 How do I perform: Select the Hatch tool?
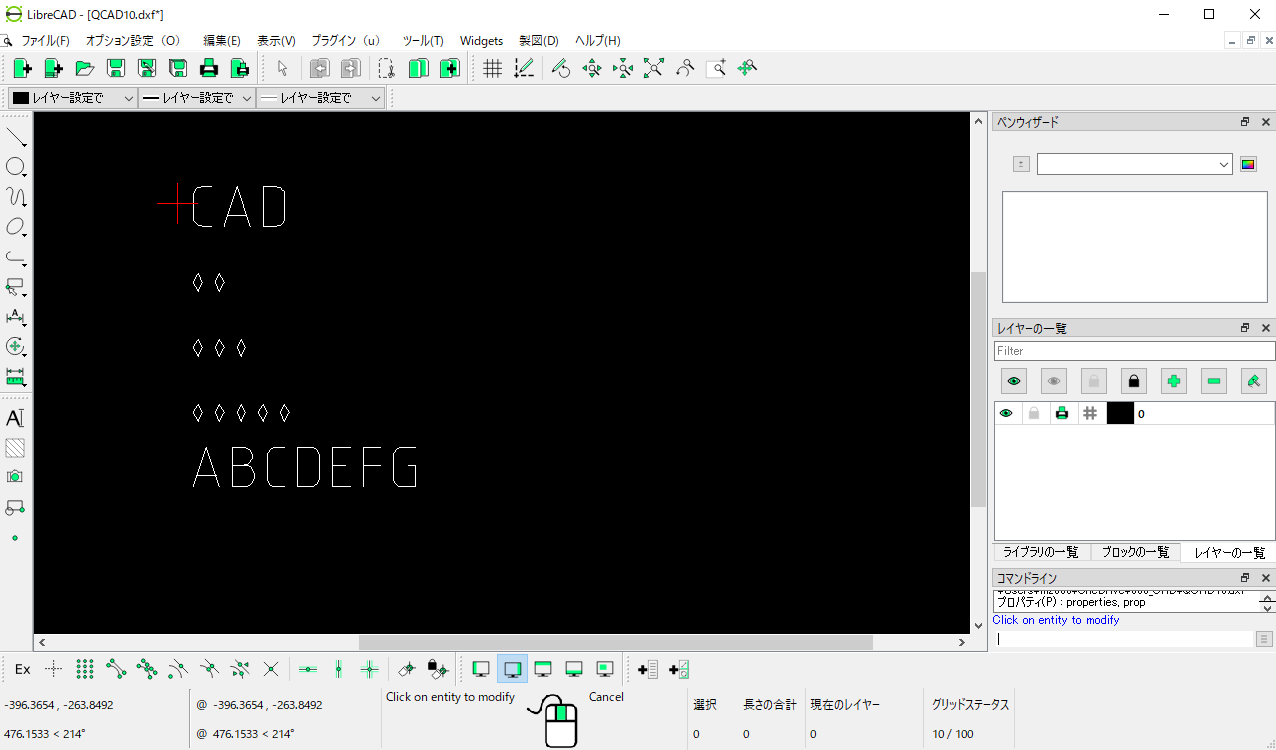[x=15, y=448]
